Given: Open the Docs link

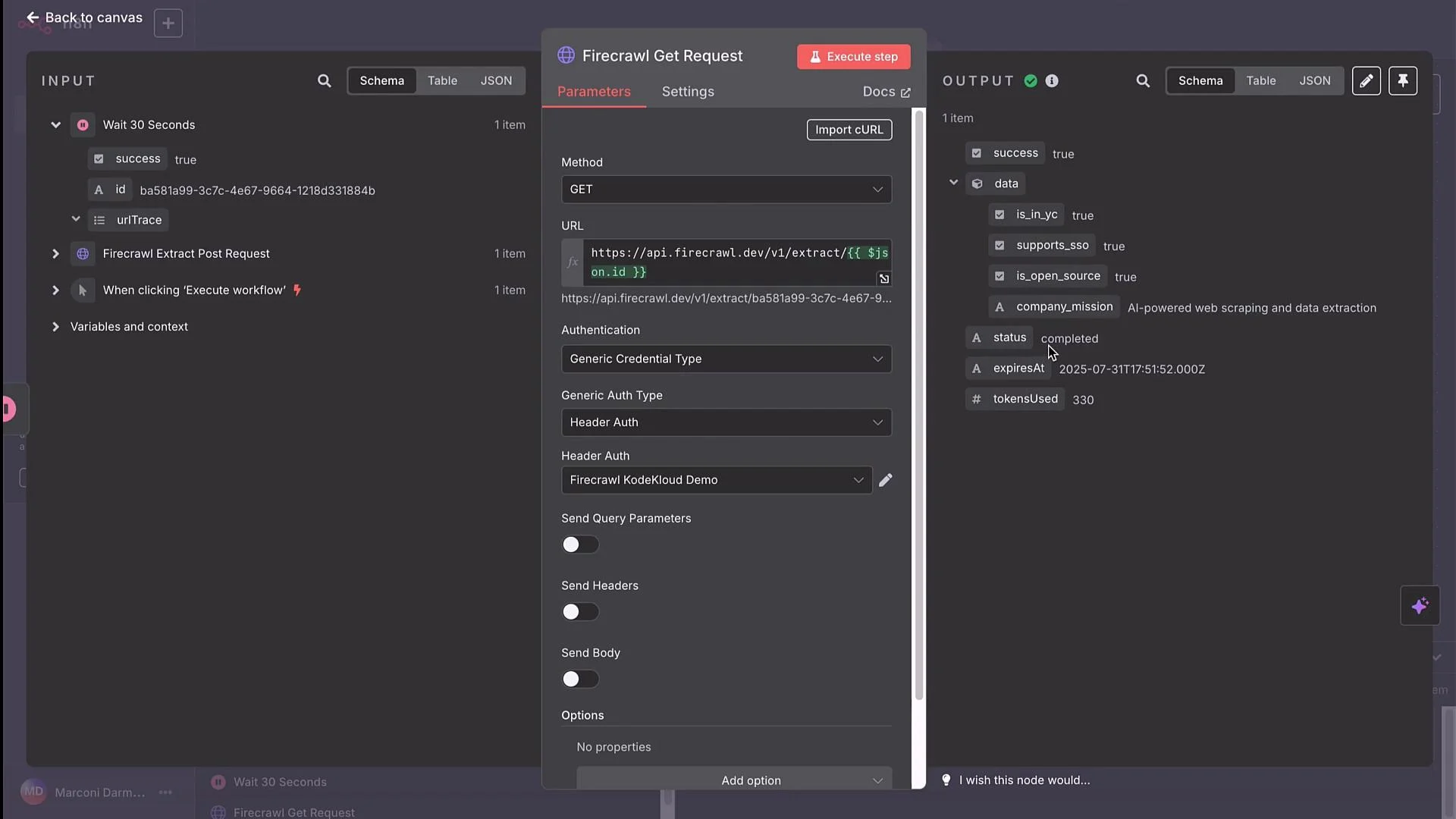Looking at the screenshot, I should tap(886, 92).
